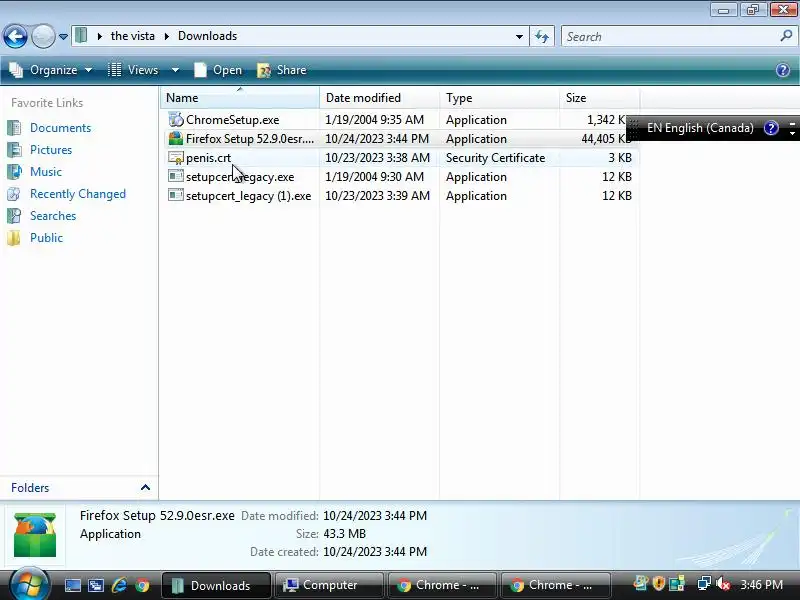The height and width of the screenshot is (600, 800).
Task: Click the Share toolbar button
Action: [x=282, y=70]
